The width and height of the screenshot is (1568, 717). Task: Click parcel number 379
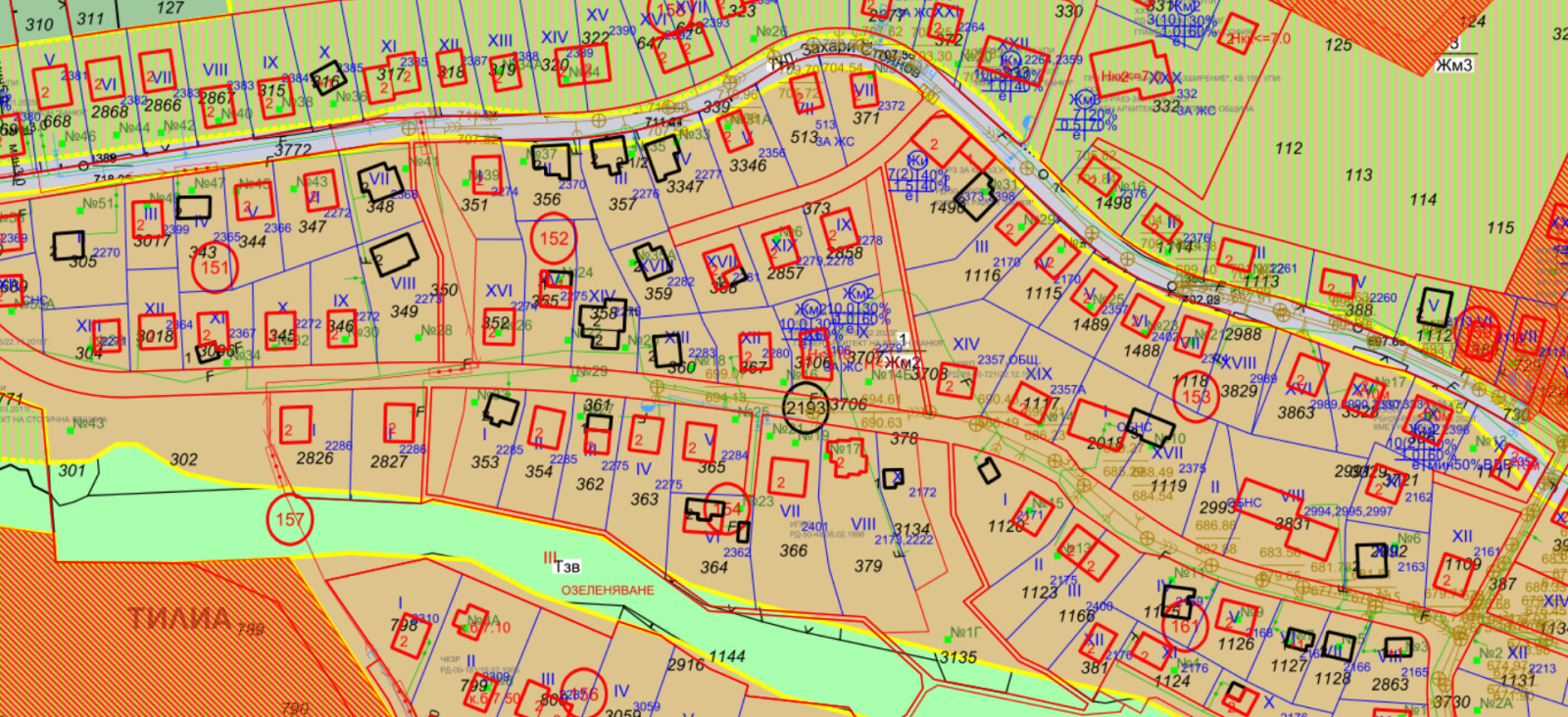(x=868, y=566)
